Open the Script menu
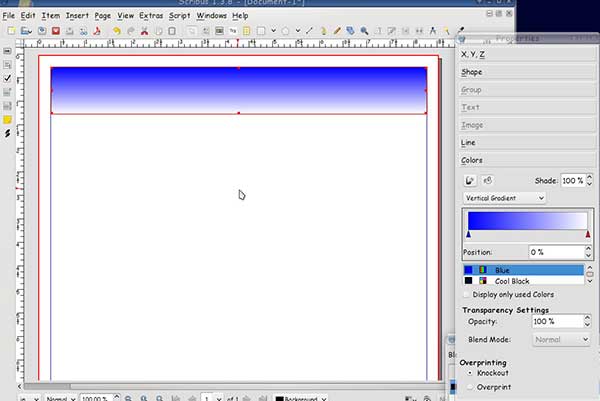Image resolution: width=600 pixels, height=401 pixels. pos(179,16)
